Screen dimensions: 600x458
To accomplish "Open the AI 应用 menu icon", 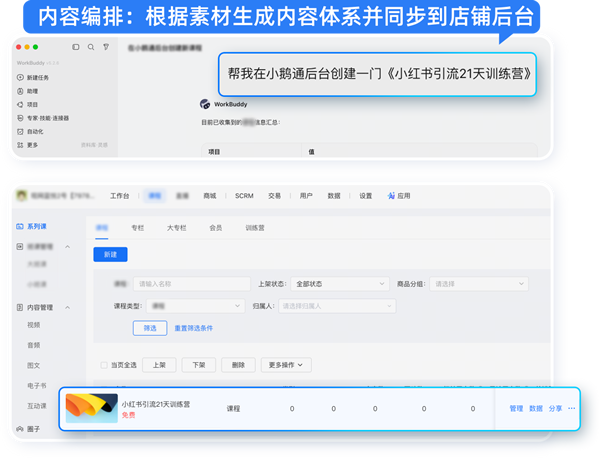I will pyautogui.click(x=391, y=196).
